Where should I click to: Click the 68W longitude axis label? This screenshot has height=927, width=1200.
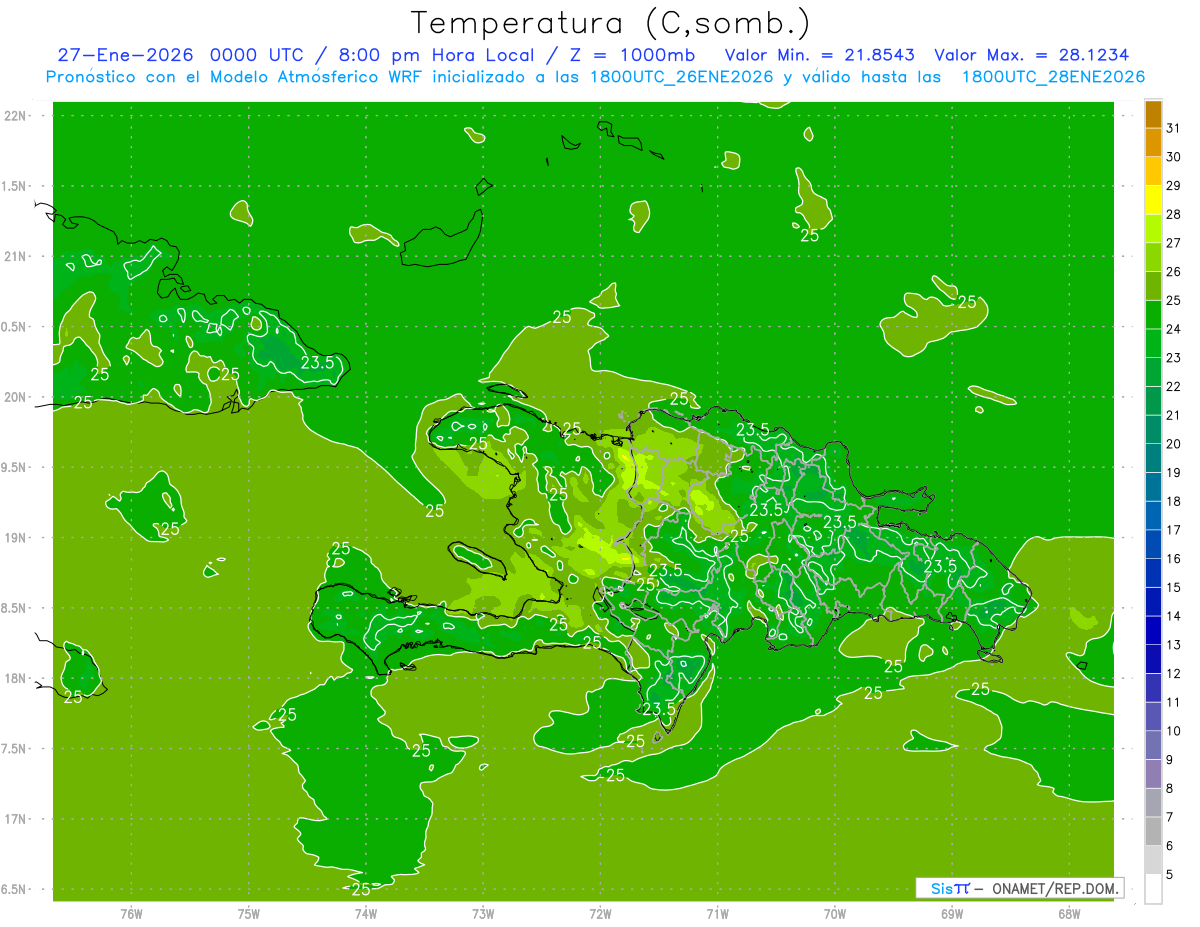(x=1069, y=914)
